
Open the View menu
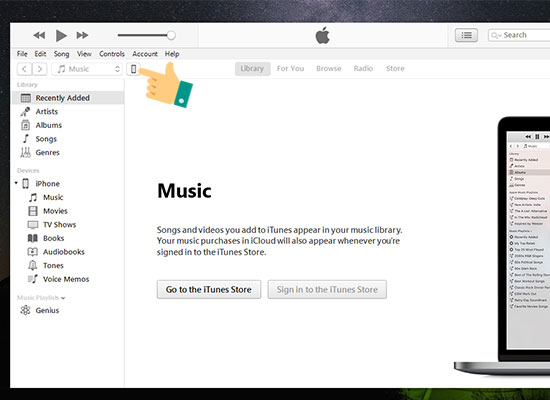click(x=84, y=54)
